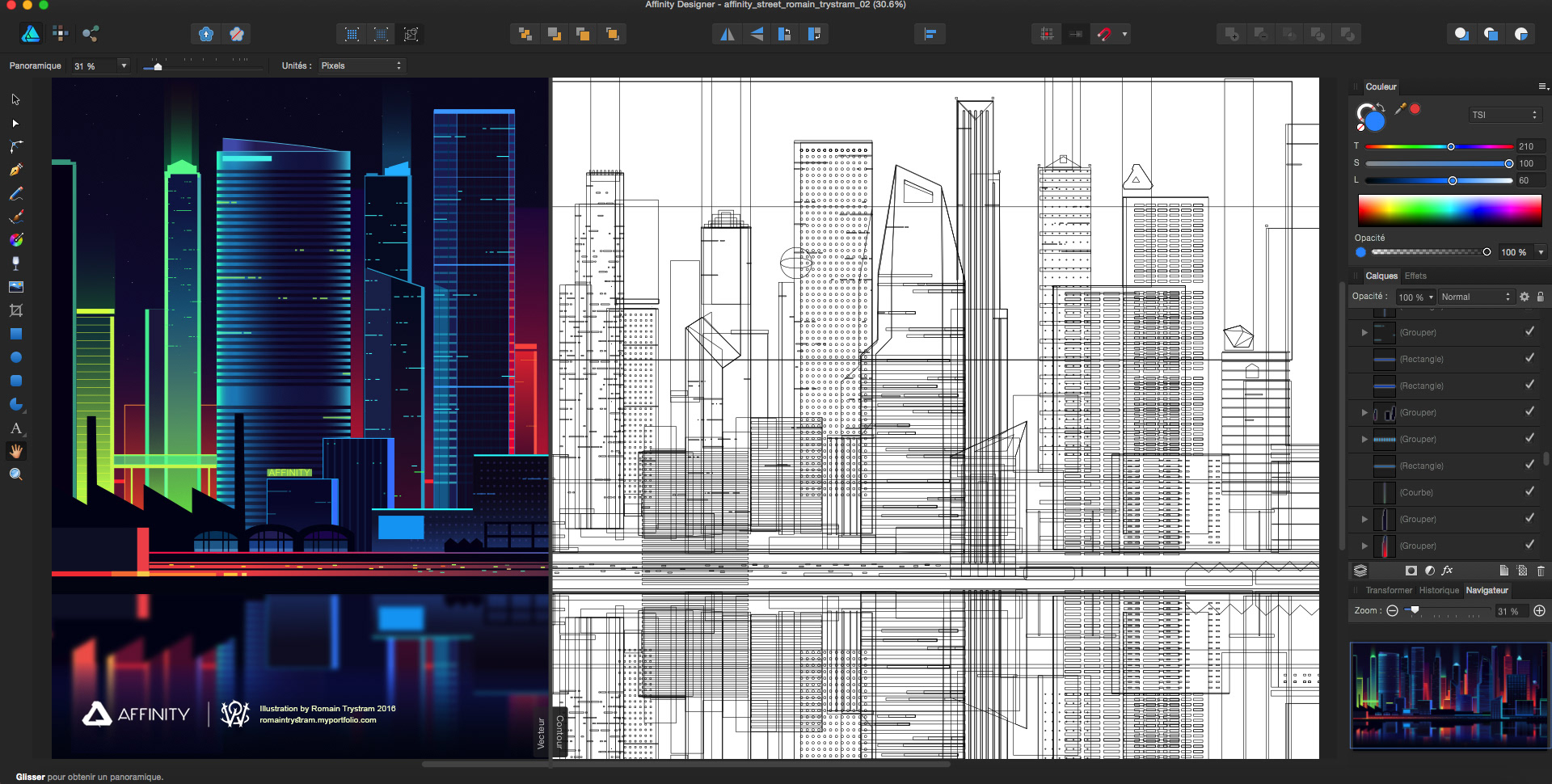The image size is (1552, 784).
Task: Open the Couleur panel options menu
Action: 1542,86
